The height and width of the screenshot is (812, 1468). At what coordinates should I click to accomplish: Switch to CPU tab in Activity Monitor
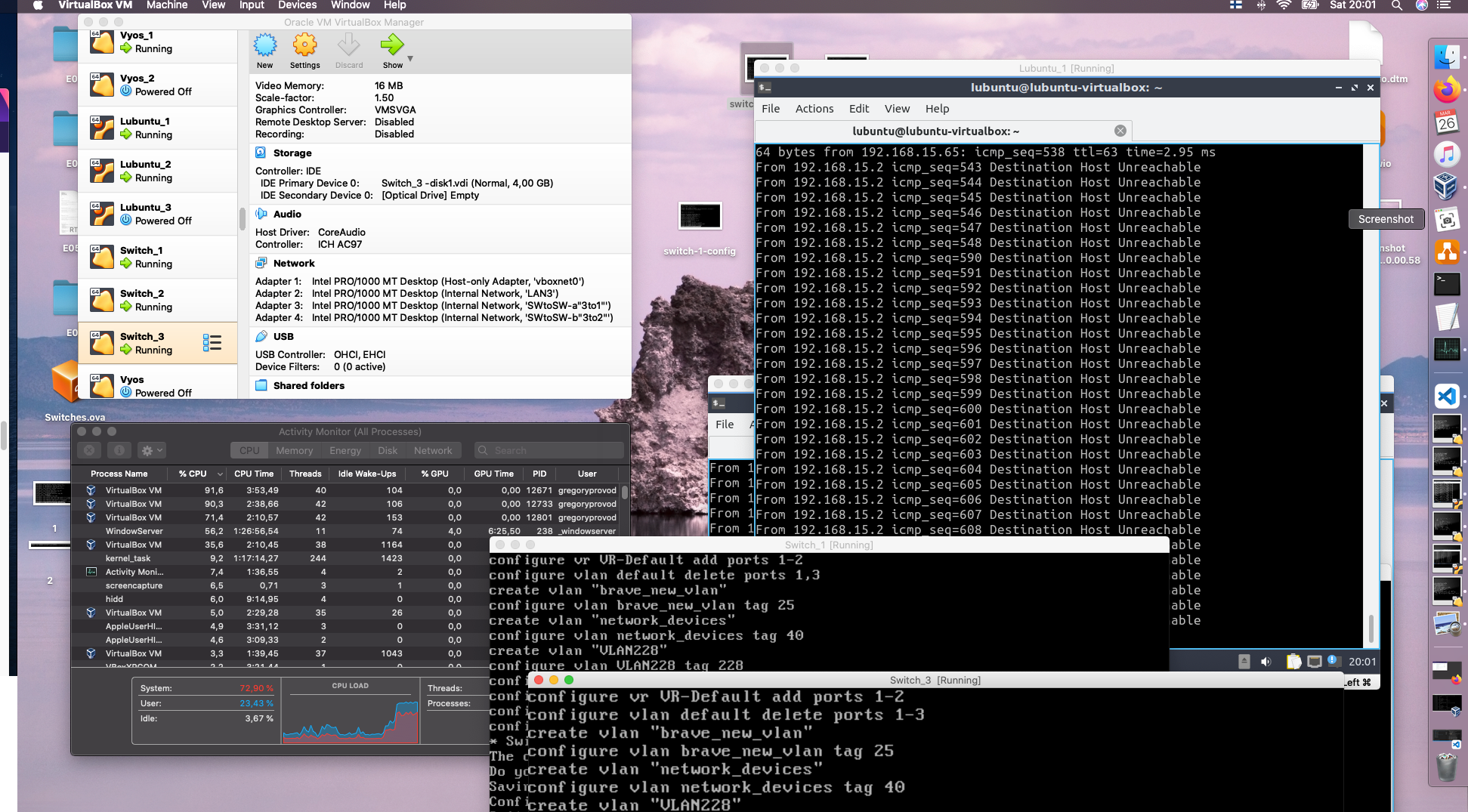click(249, 450)
